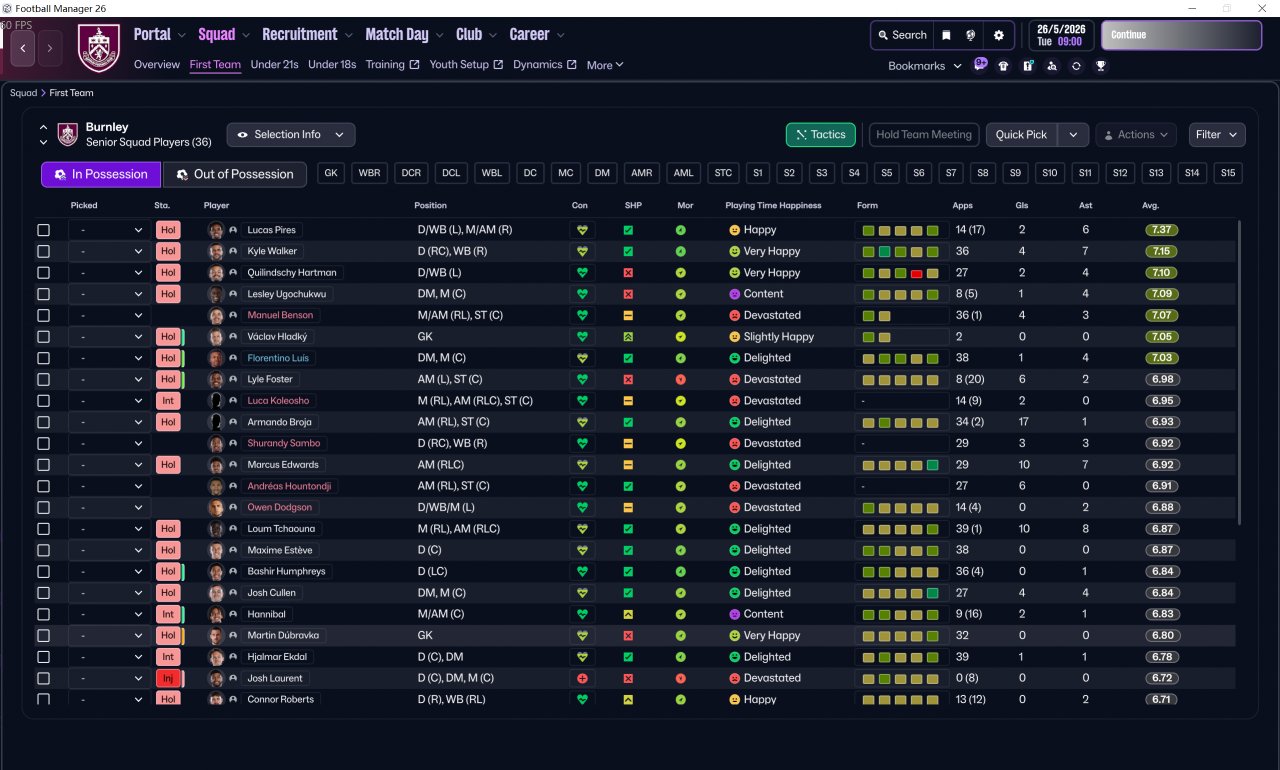Open Picked dropdown for Kyle Walker

point(109,252)
